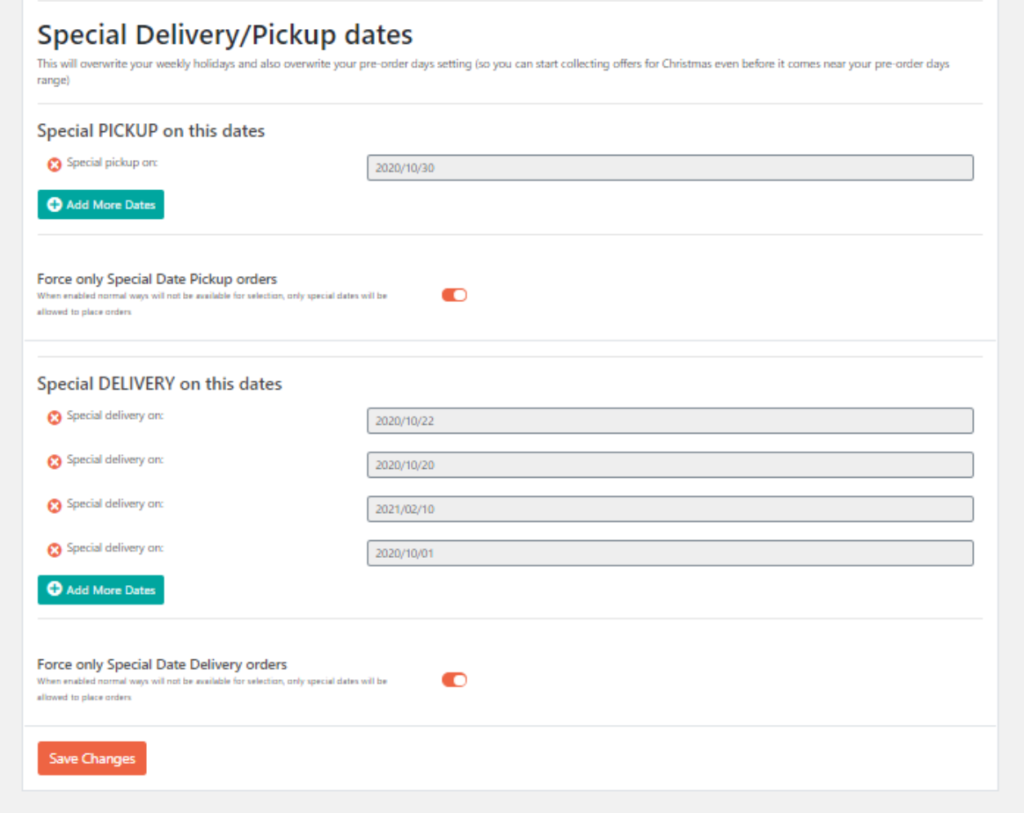The image size is (1024, 813).
Task: Edit the delivery date field 2021/02/10
Action: tap(670, 509)
